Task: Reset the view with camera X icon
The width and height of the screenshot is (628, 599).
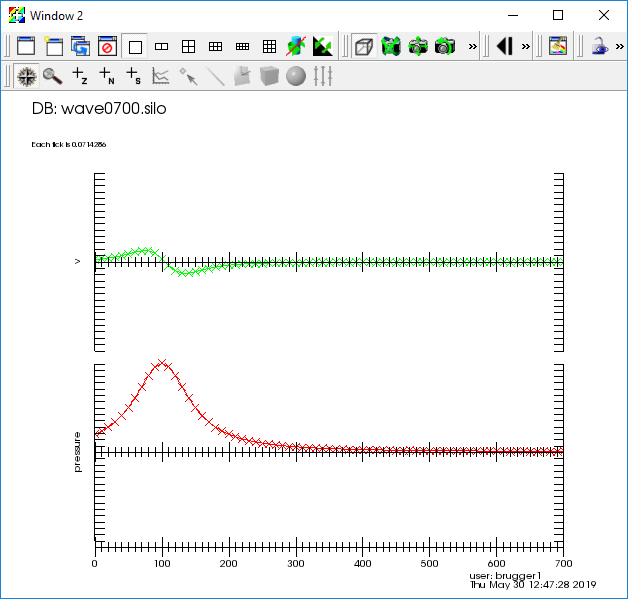Action: pos(391,46)
